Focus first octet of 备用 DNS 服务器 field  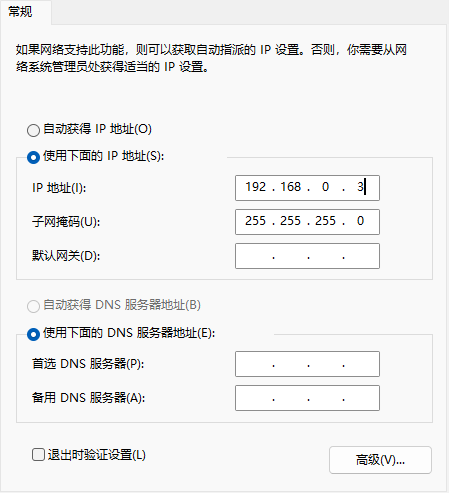(256, 398)
